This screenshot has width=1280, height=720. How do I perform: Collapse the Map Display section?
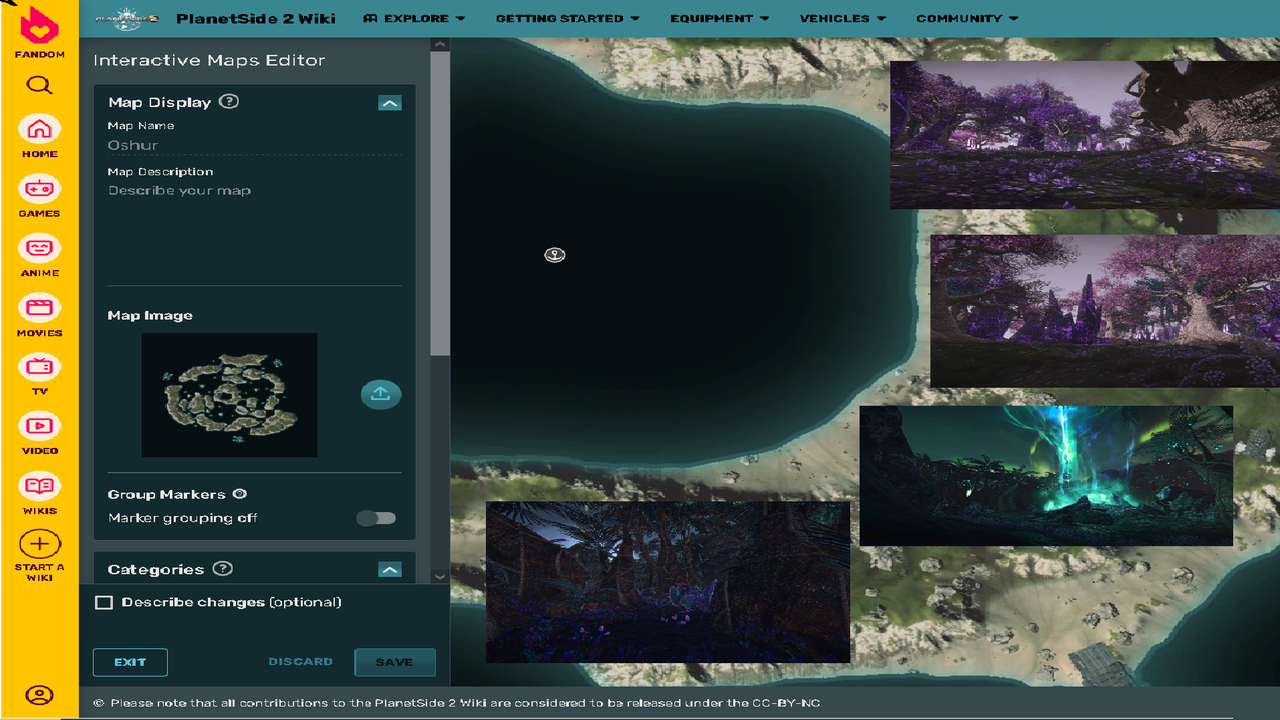click(x=390, y=102)
